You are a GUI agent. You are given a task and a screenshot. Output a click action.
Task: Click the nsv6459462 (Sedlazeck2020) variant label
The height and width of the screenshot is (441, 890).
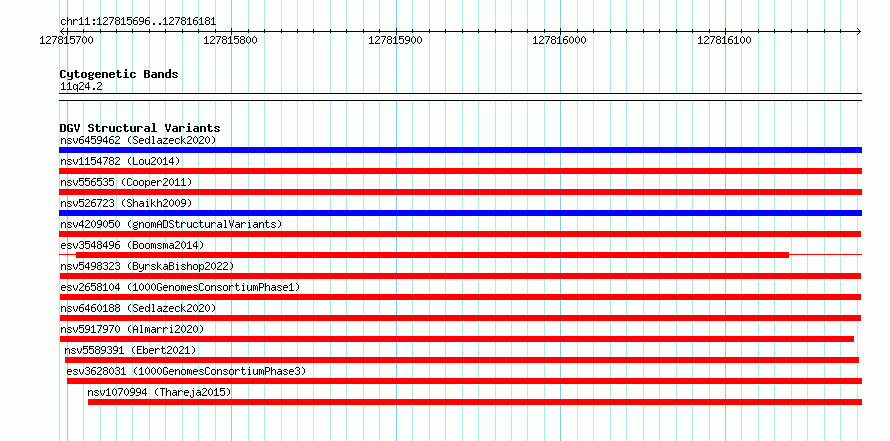click(138, 140)
